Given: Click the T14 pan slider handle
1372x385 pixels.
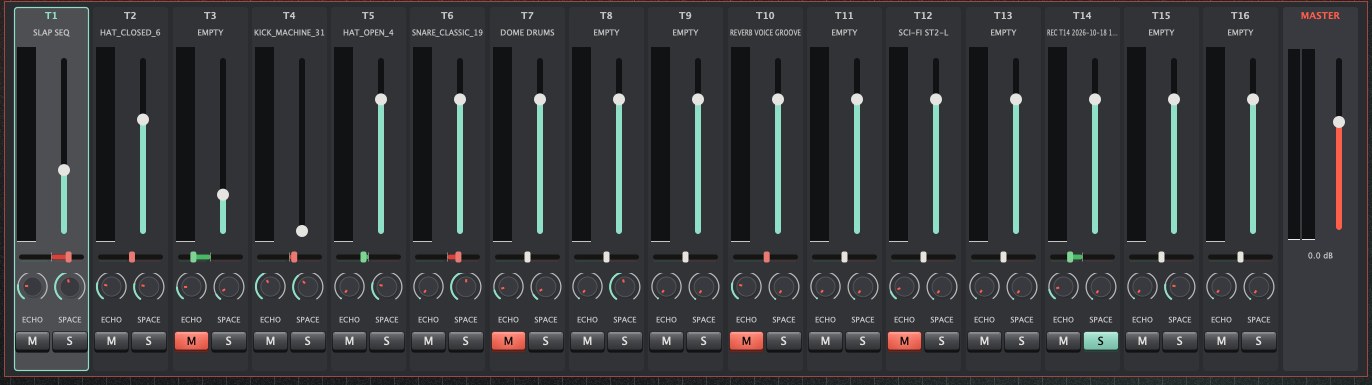Looking at the screenshot, I should (x=1070, y=257).
